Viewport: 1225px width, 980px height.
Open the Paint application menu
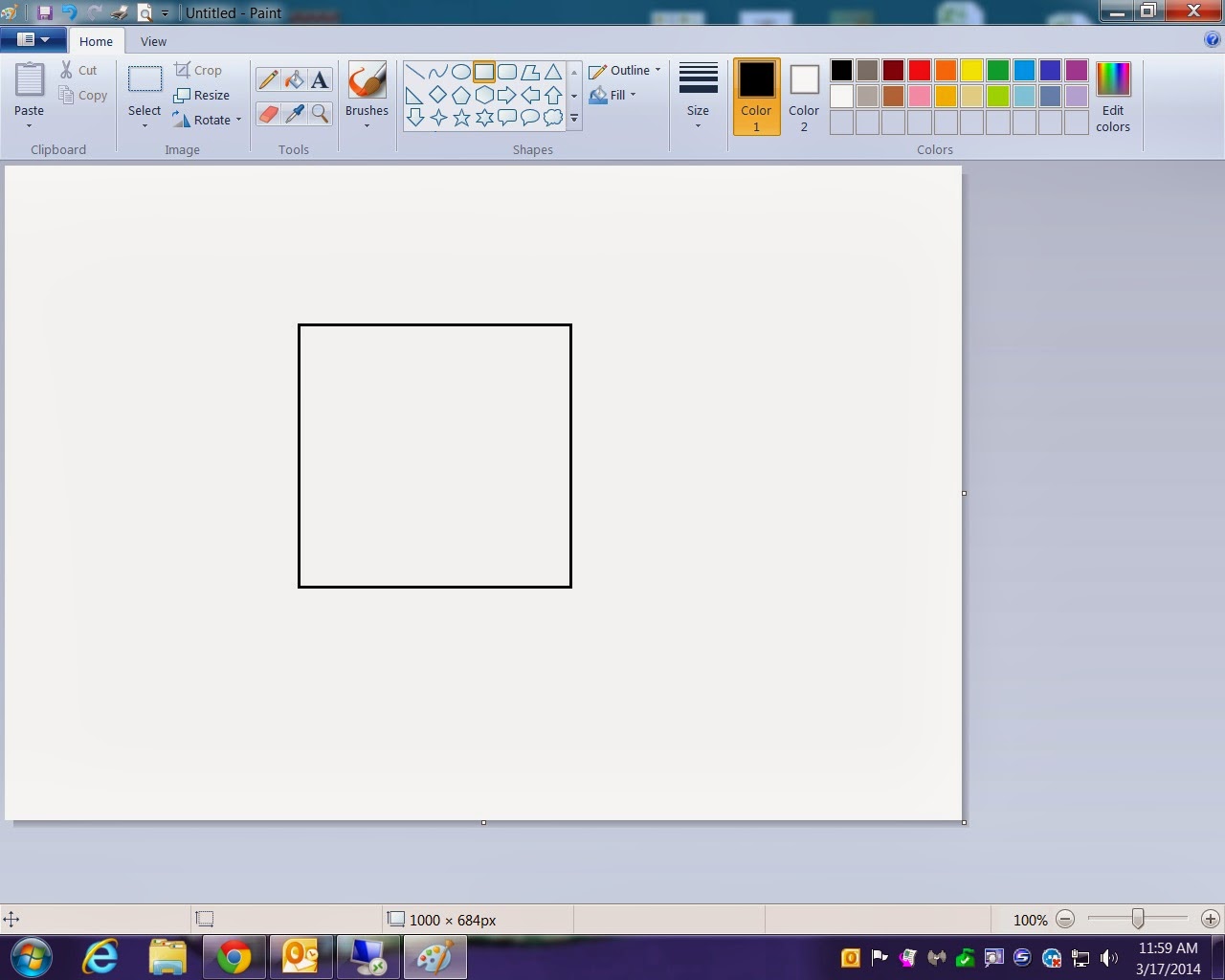pyautogui.click(x=33, y=39)
